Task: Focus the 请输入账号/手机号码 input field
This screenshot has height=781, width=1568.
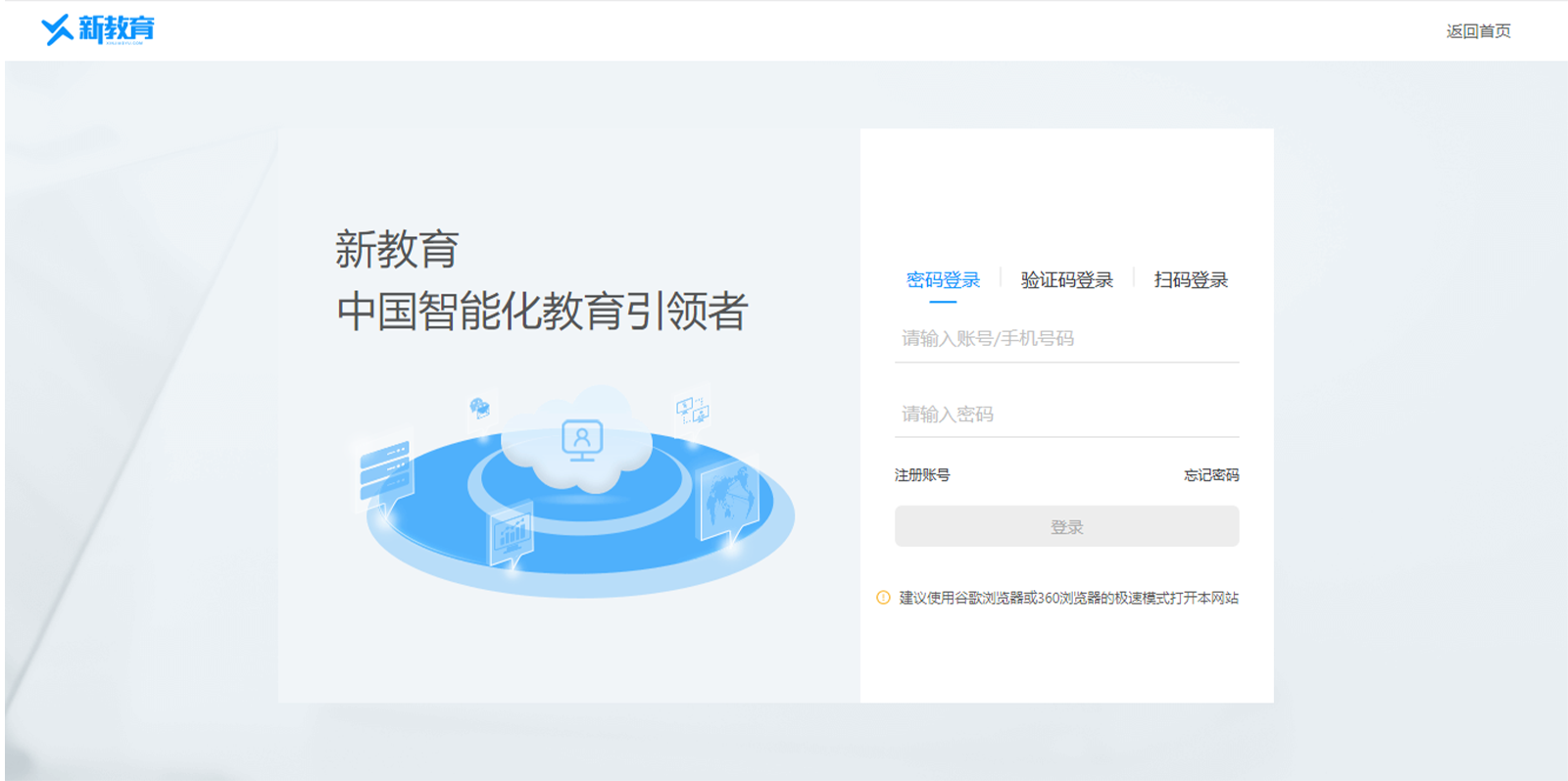Action: point(1066,339)
